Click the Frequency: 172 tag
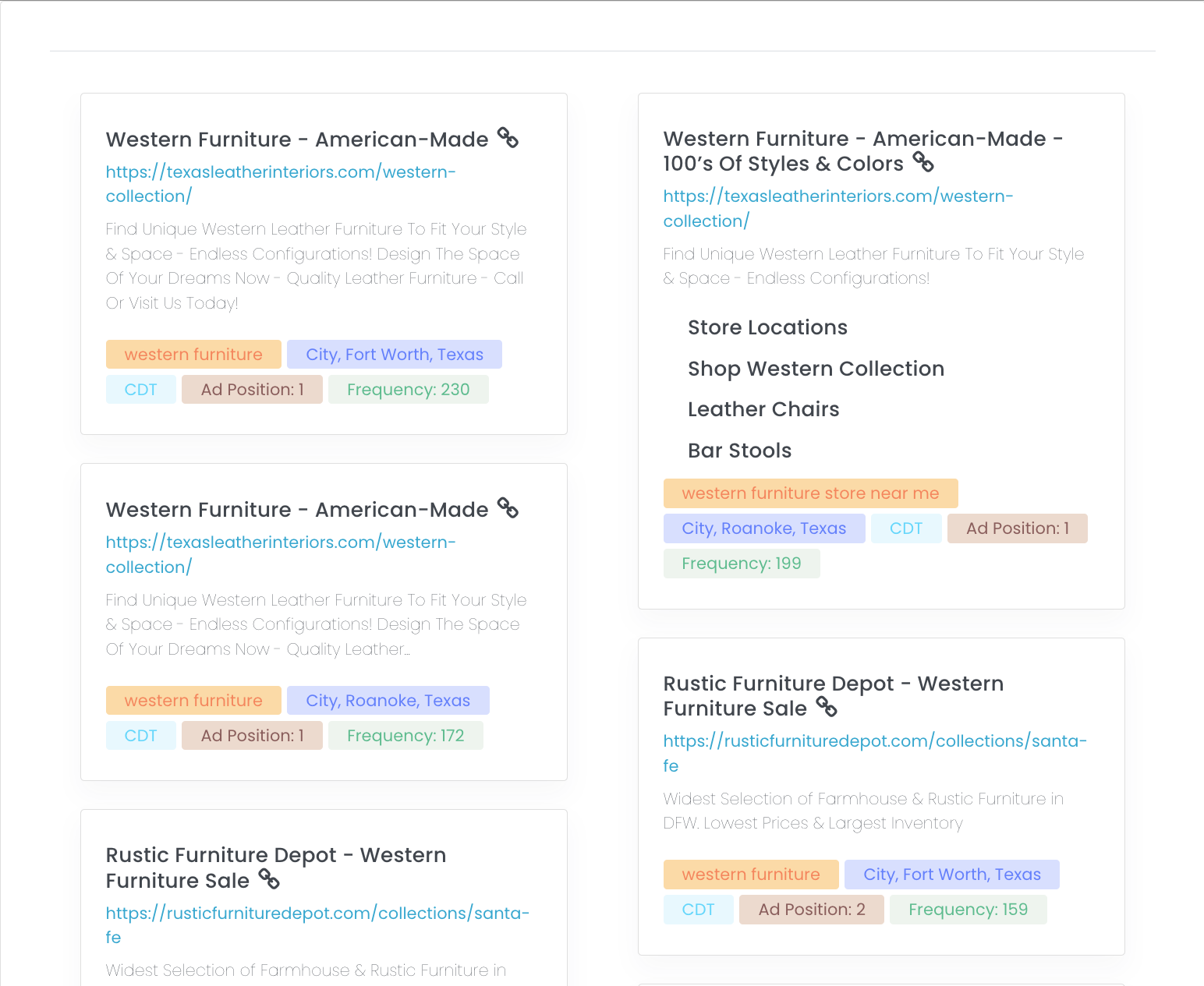The image size is (1204, 986). tap(405, 736)
